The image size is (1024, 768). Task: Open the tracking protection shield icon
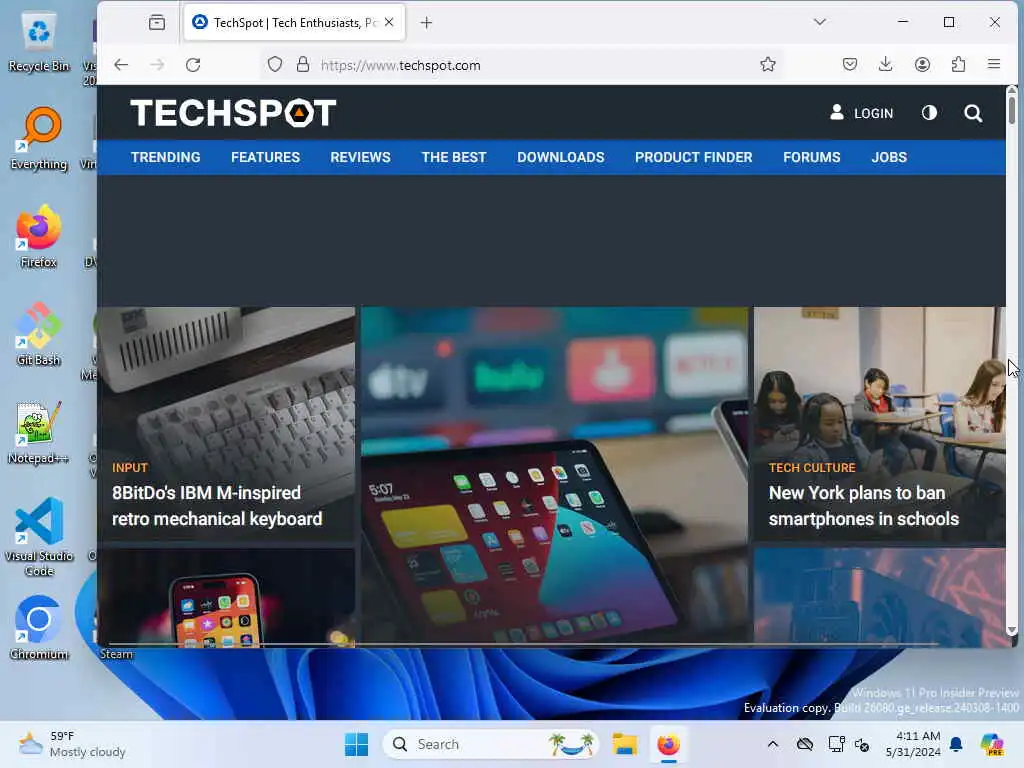pos(275,64)
